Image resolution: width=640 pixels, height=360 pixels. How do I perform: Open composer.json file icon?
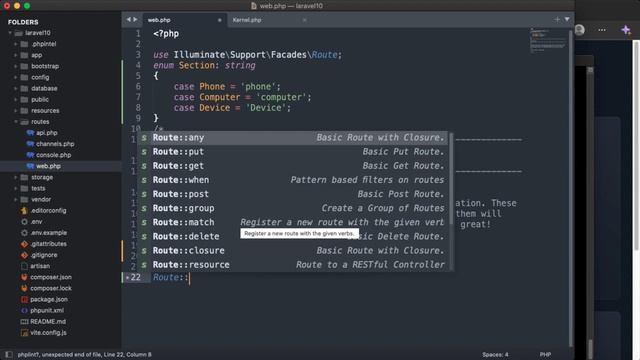(x=24, y=277)
